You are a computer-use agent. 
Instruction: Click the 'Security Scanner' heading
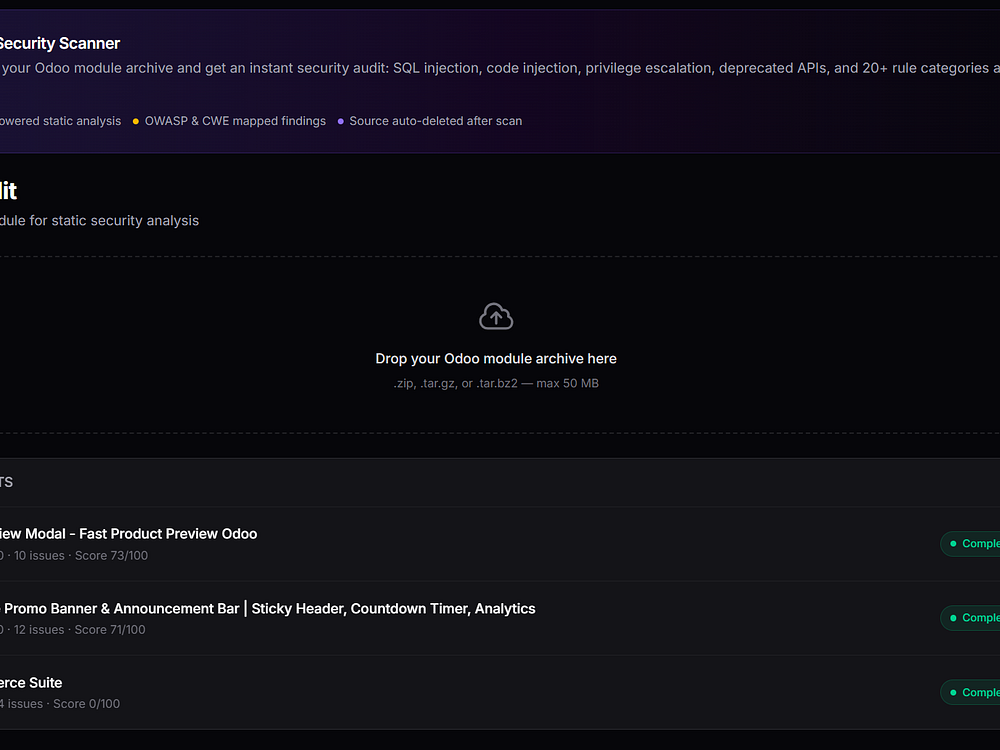[59, 43]
